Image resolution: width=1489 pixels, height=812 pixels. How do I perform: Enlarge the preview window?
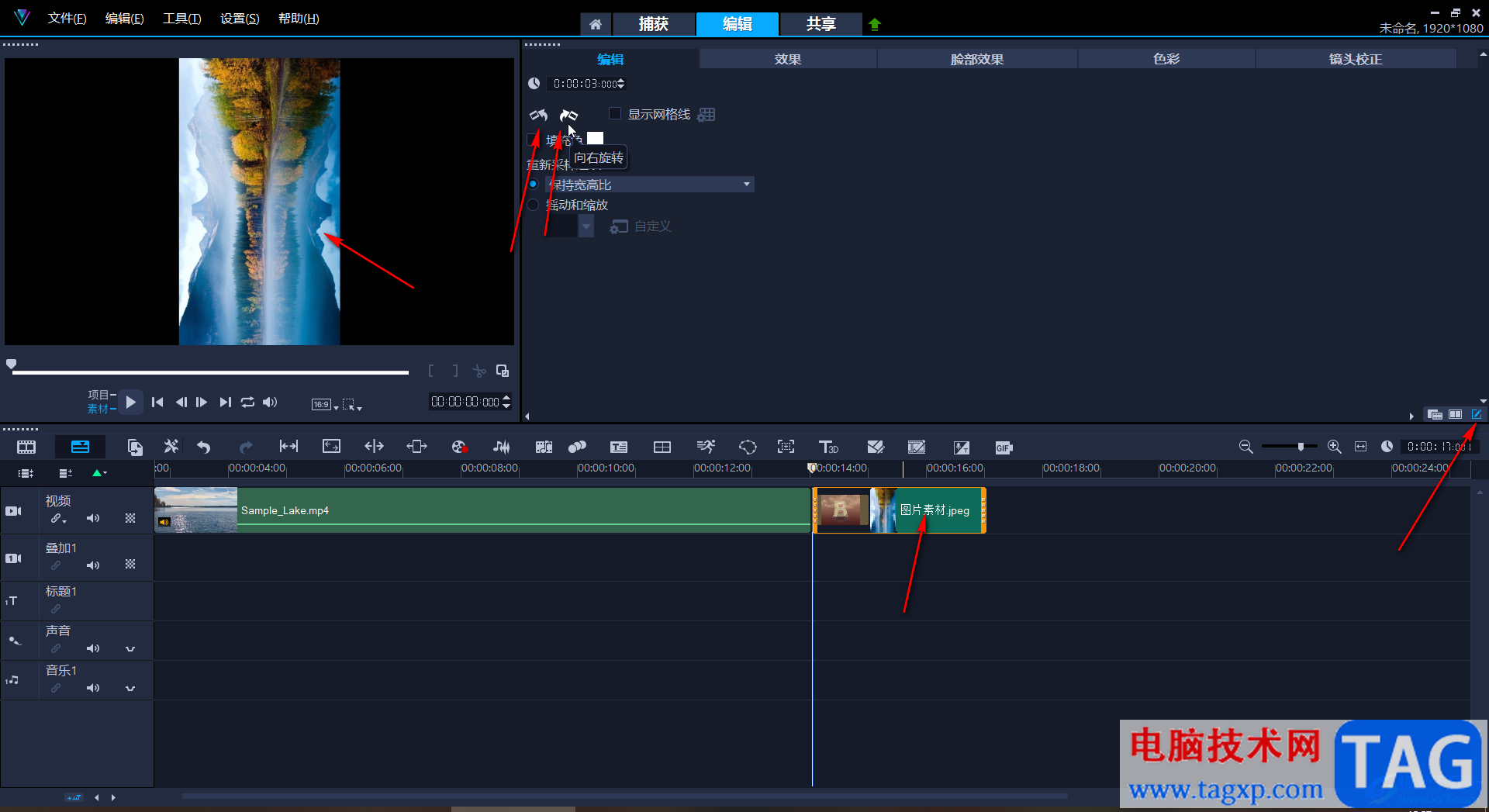503,371
